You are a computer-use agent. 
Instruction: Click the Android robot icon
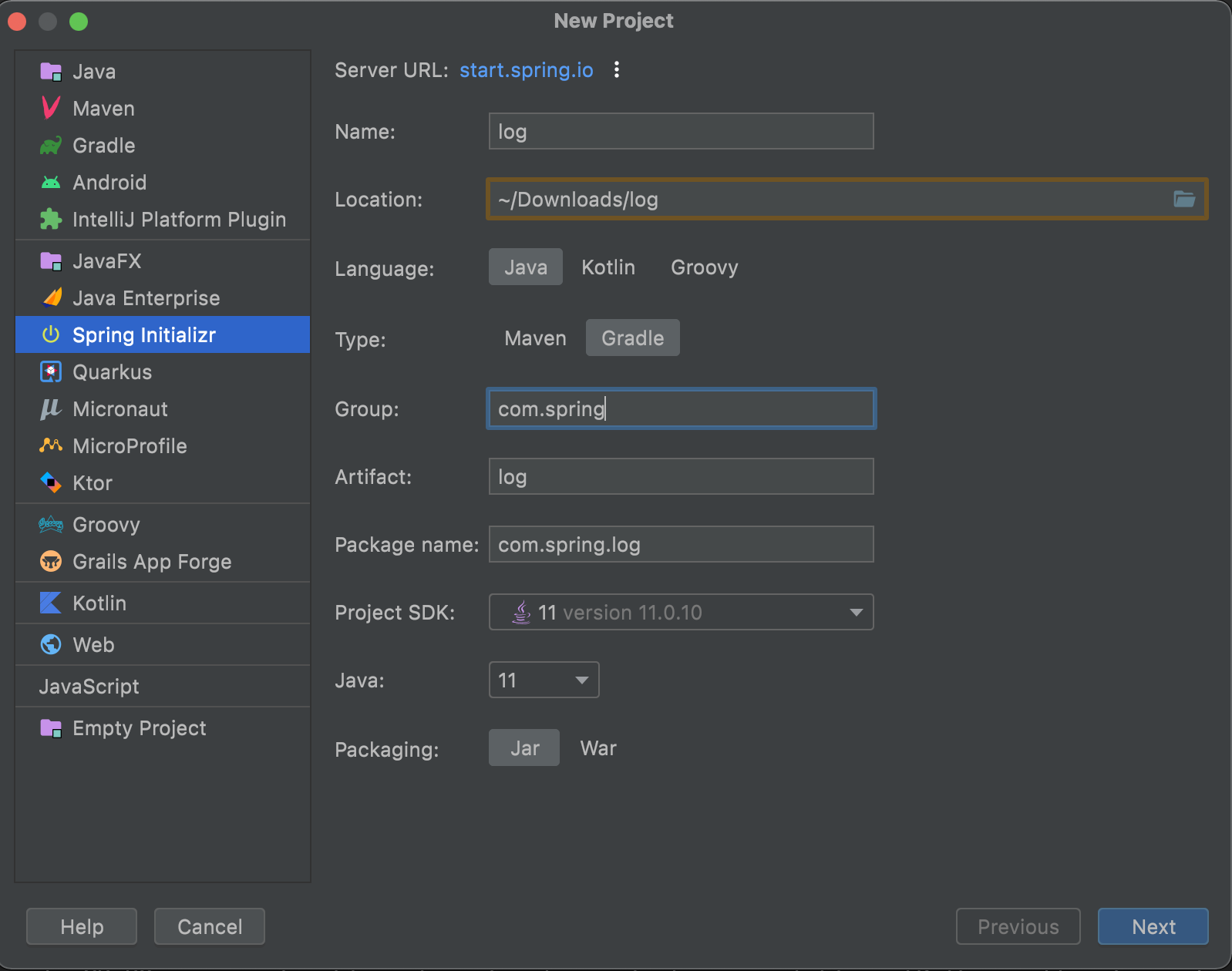point(51,183)
